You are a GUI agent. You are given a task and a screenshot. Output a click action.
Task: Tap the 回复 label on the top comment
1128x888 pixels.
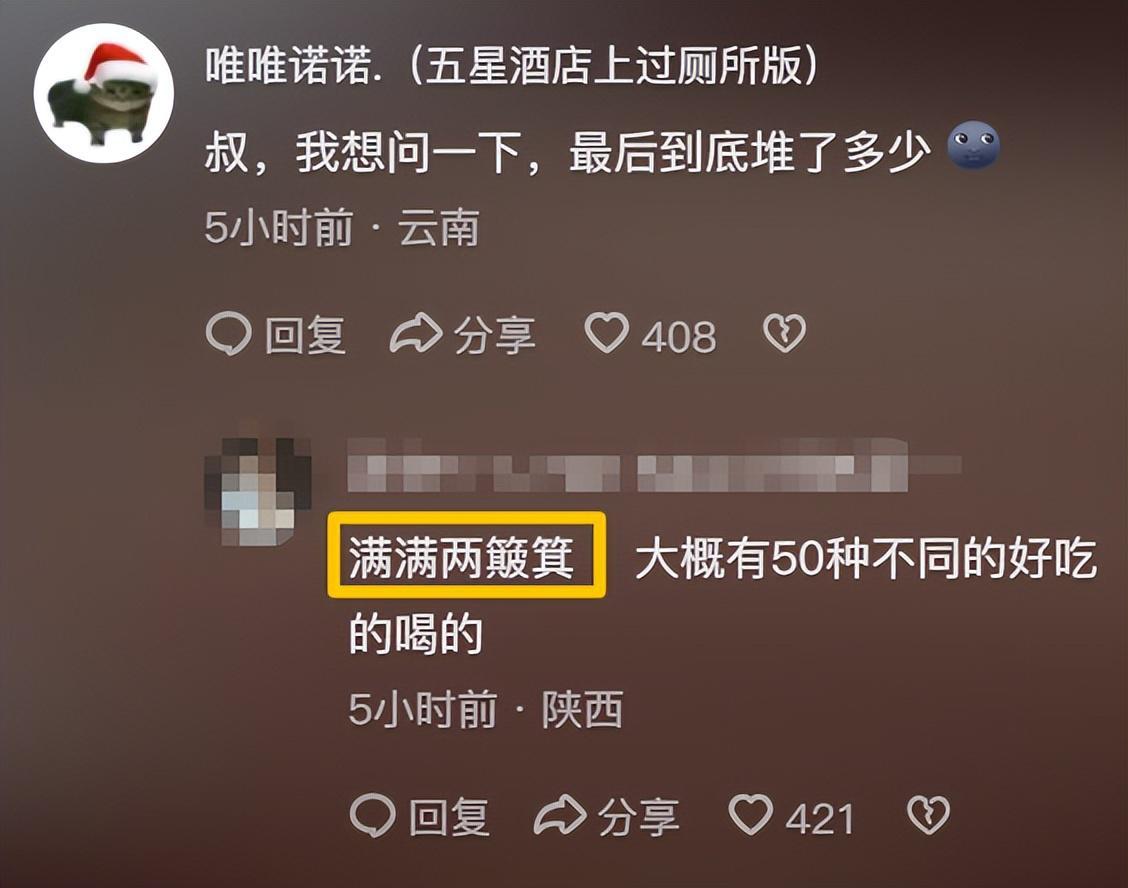point(306,335)
